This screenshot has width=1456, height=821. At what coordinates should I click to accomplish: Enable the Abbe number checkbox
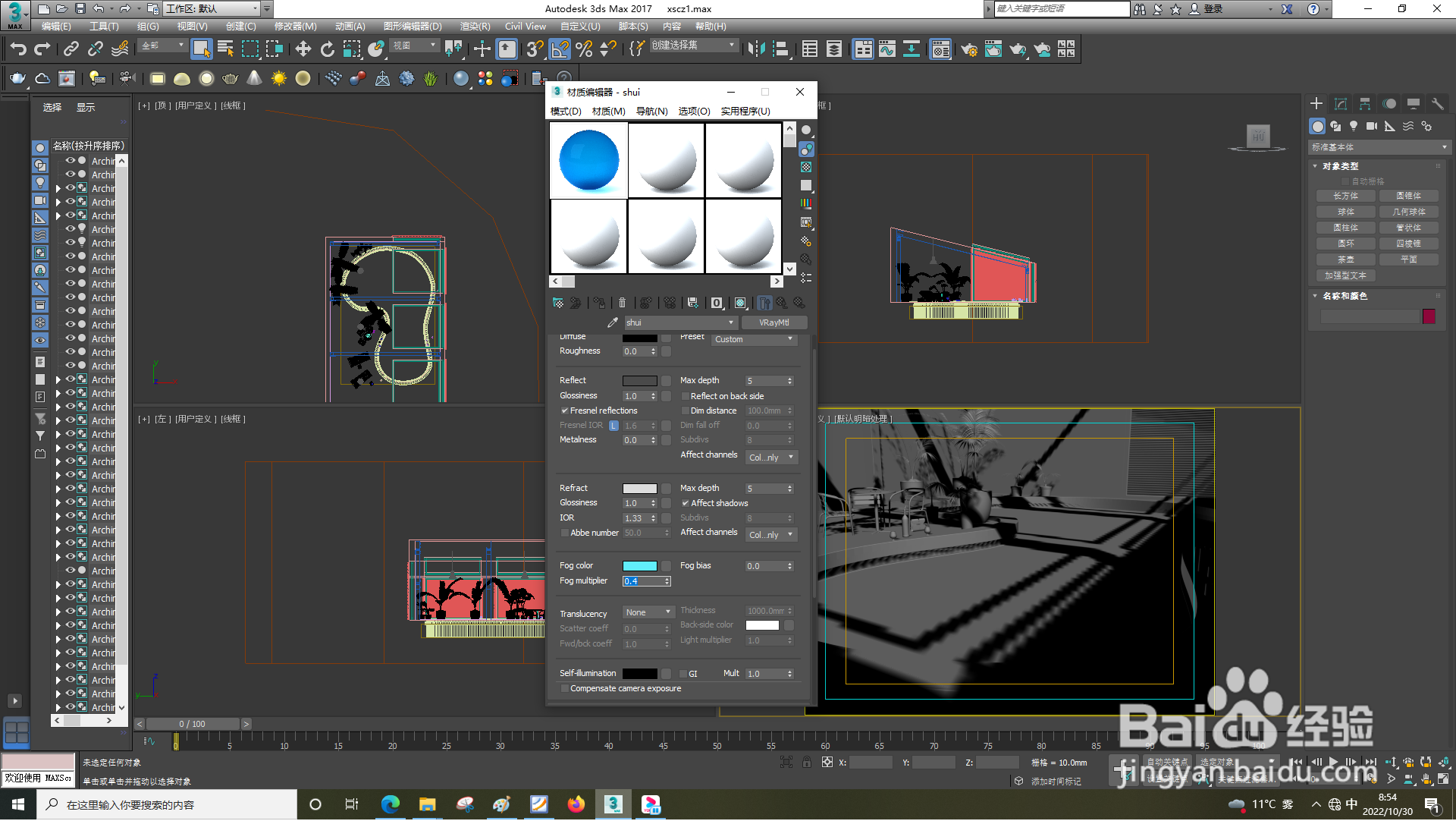pyautogui.click(x=564, y=533)
